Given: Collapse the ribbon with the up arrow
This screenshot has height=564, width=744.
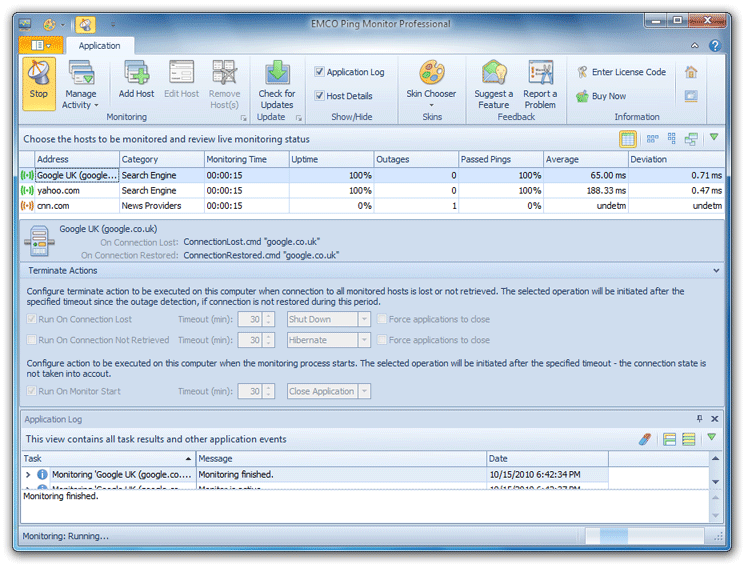Looking at the screenshot, I should [695, 46].
